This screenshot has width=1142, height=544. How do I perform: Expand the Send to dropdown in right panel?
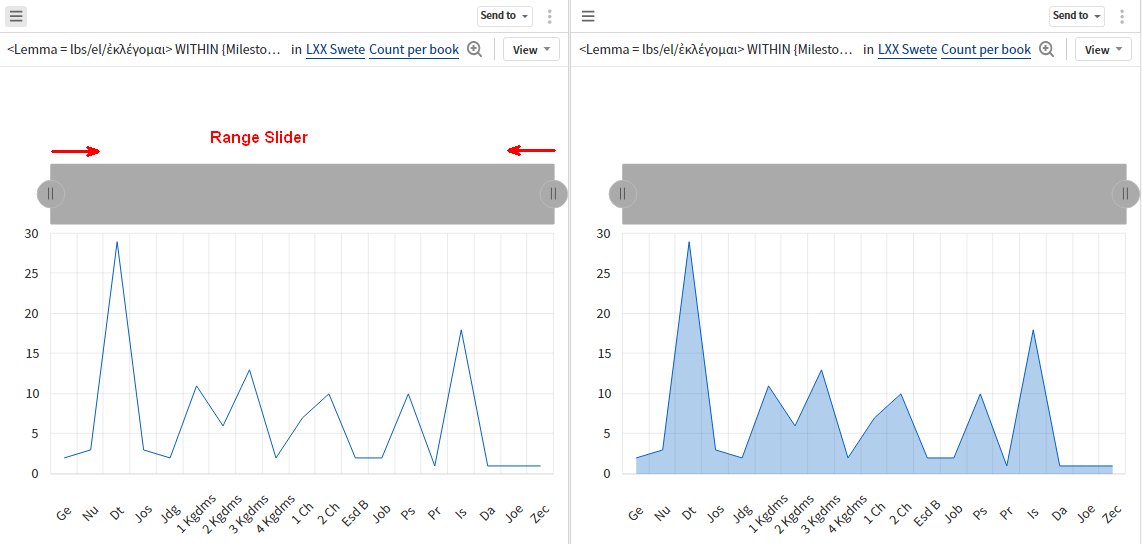1076,15
